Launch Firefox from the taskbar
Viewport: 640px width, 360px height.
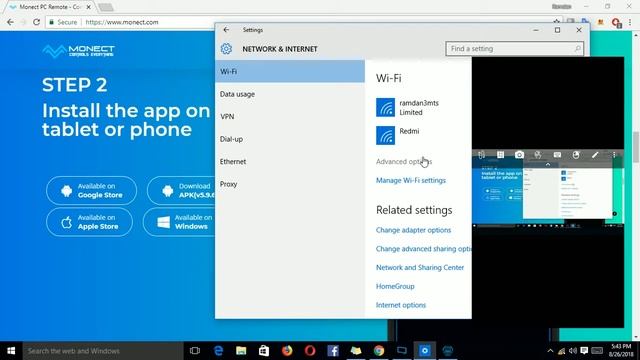pos(287,351)
